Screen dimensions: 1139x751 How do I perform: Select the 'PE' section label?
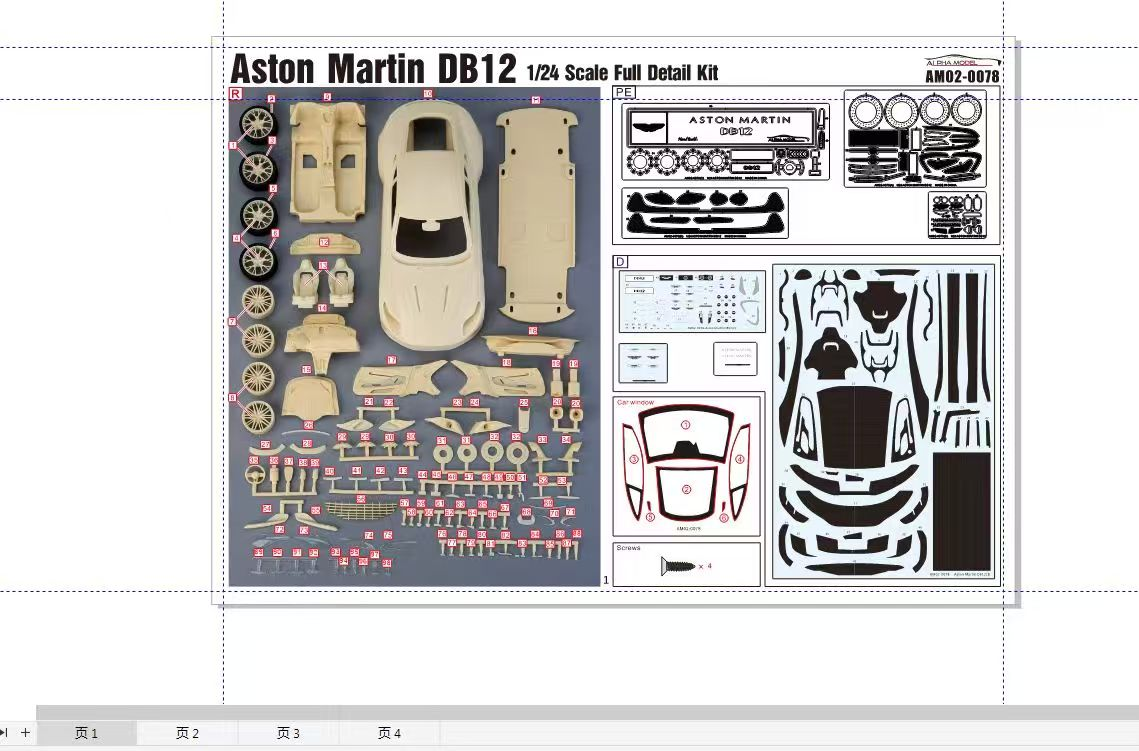coord(624,92)
